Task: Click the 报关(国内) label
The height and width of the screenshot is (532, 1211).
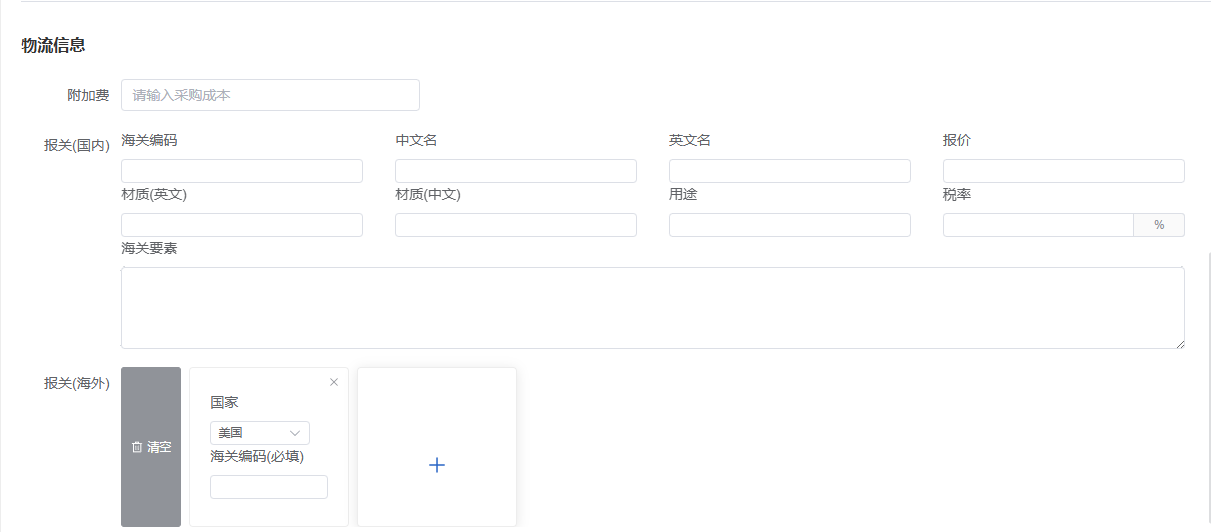Action: [77, 145]
